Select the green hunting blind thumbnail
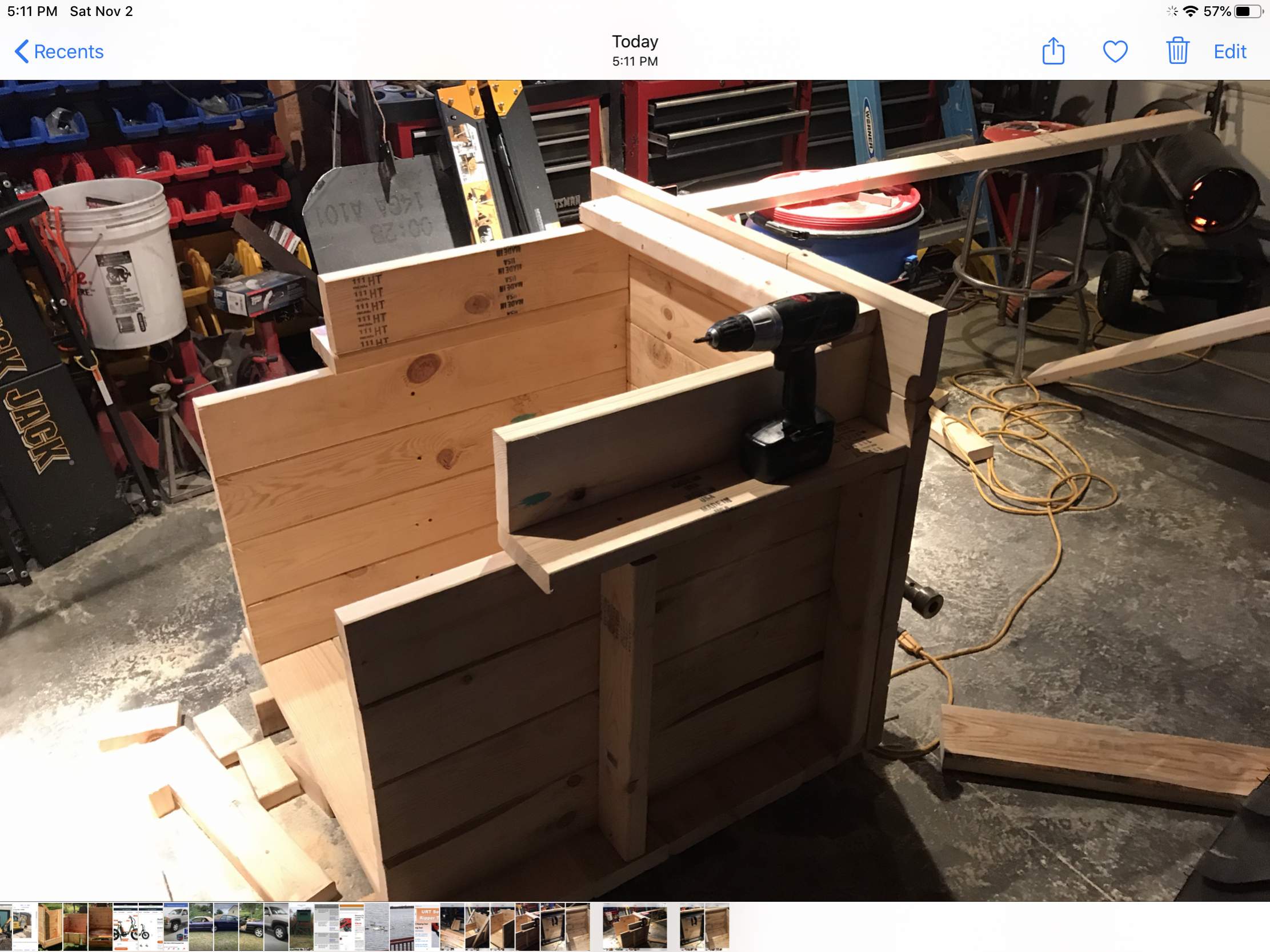The width and height of the screenshot is (1270, 952). 302,927
